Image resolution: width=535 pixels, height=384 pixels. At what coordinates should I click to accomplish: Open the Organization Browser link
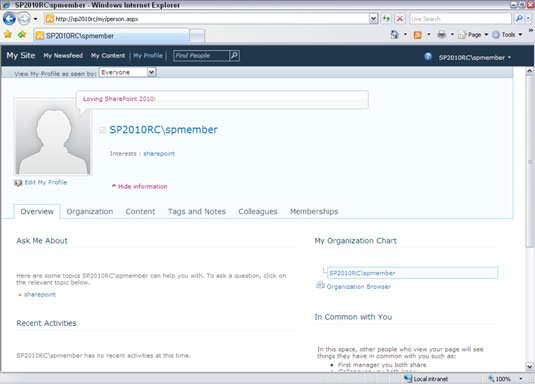pyautogui.click(x=359, y=287)
